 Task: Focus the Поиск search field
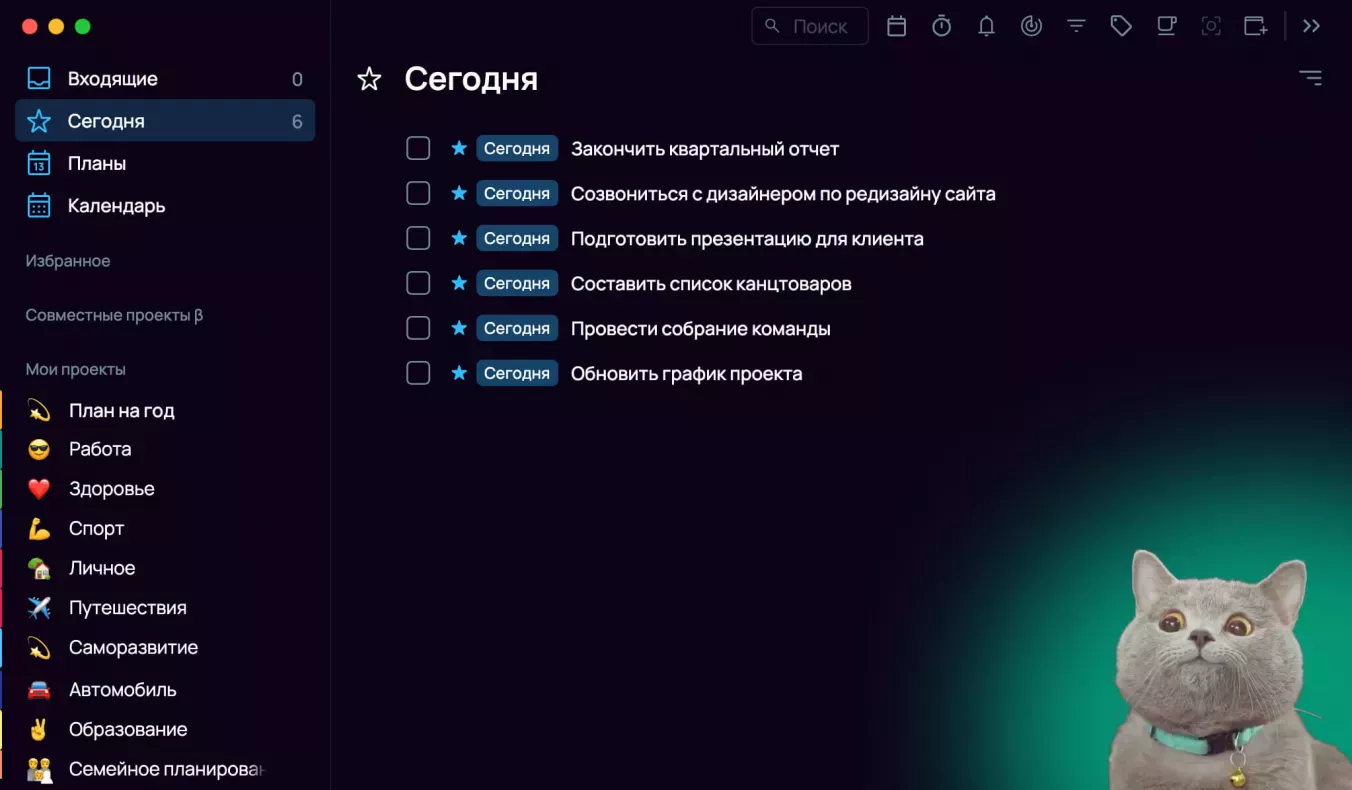(810, 26)
